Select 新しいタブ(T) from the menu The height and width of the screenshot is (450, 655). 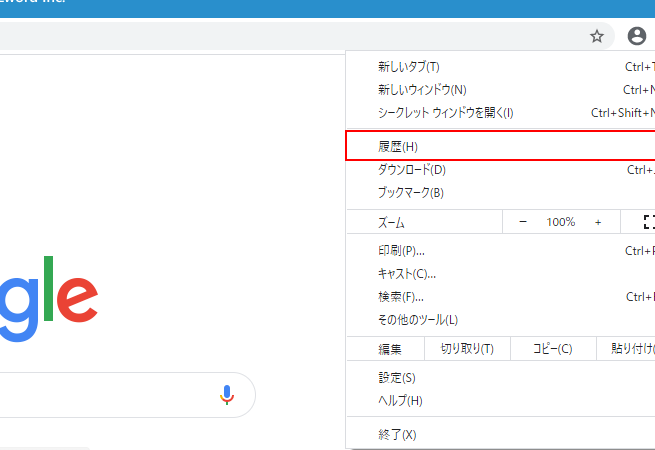pos(409,67)
